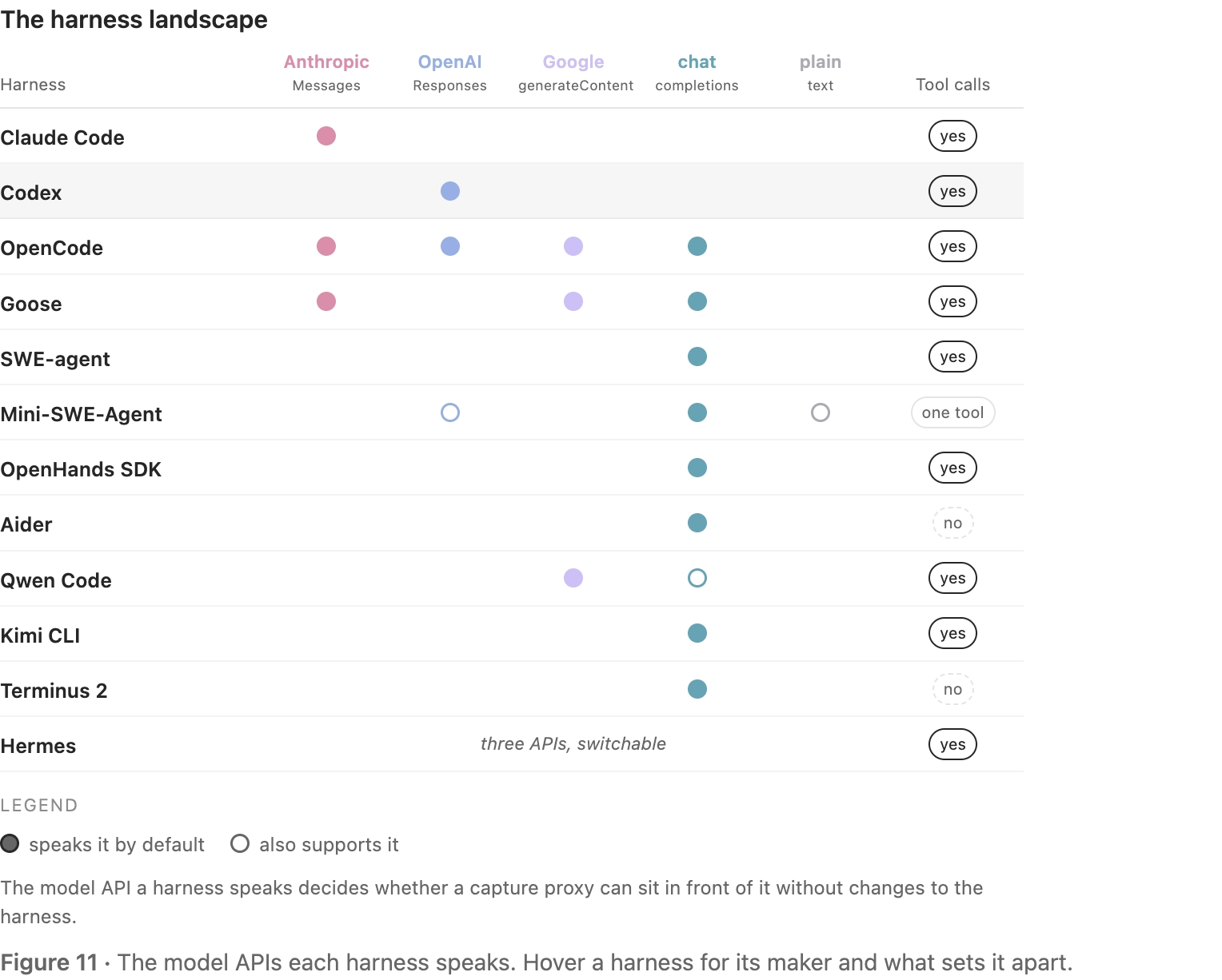
Task: Click Qwen Code's Google generateContent dot
Action: 573,578
